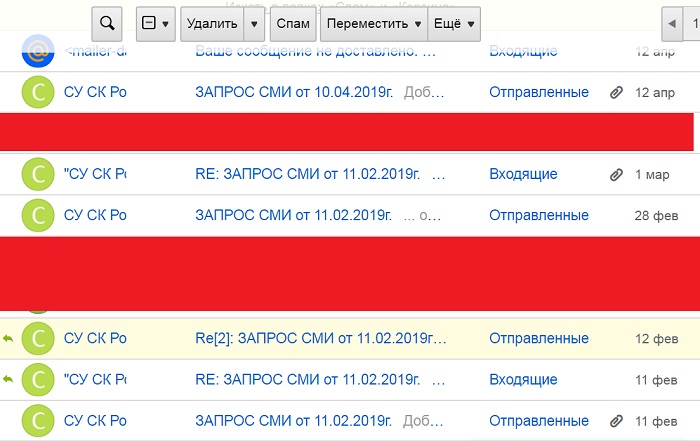Image resolution: width=700 pixels, height=441 pixels.
Task: Click the paperclip on the 12 апр Отправленные message
Action: (x=616, y=93)
